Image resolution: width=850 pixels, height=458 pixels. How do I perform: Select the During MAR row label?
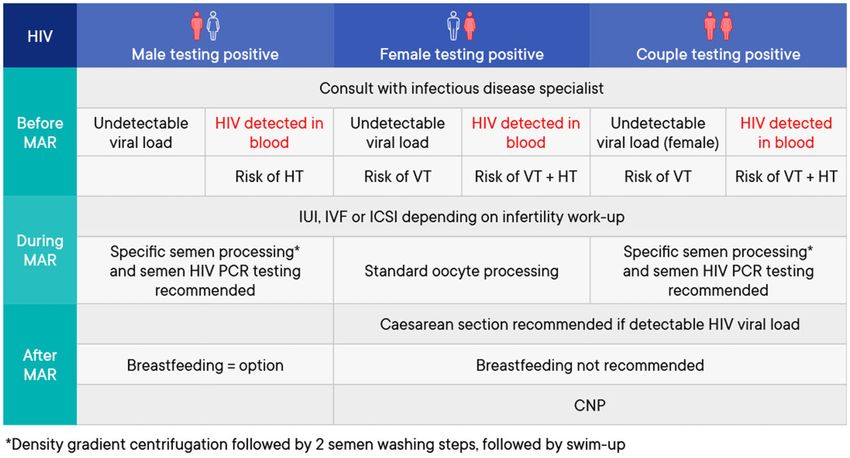[x=40, y=250]
